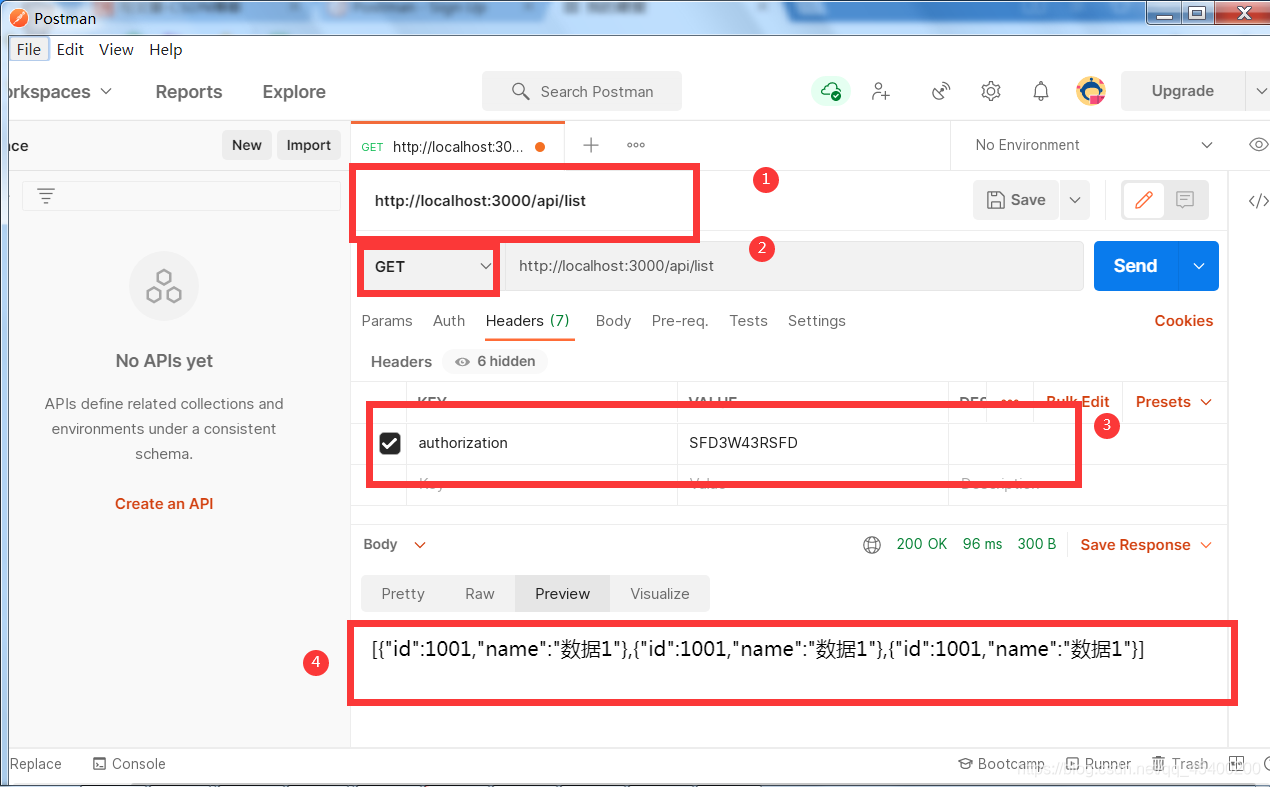Viewport: 1270px width, 787px height.
Task: Open the code snippet icon
Action: pyautogui.click(x=1258, y=201)
